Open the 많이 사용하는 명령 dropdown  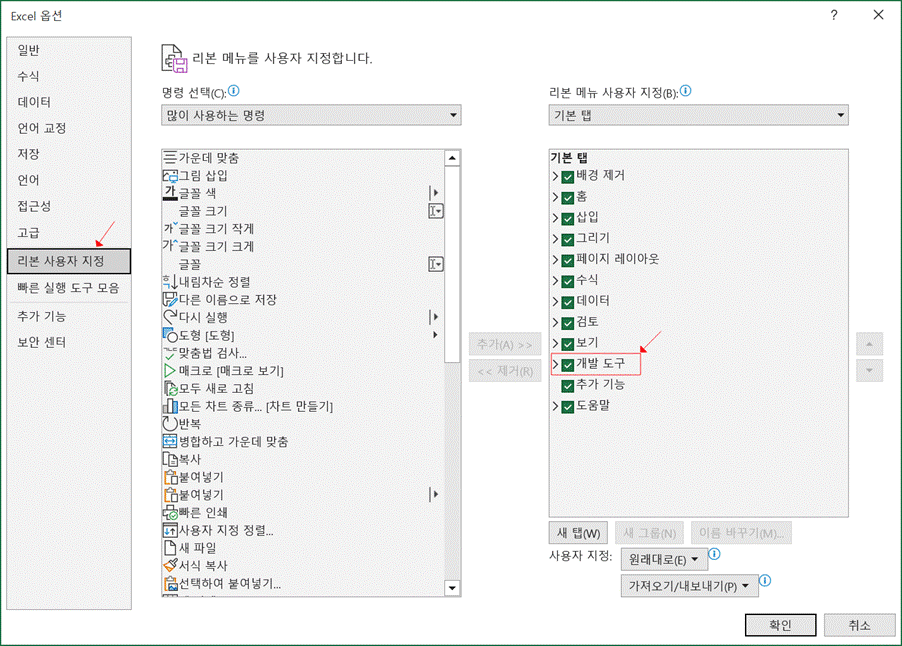311,115
